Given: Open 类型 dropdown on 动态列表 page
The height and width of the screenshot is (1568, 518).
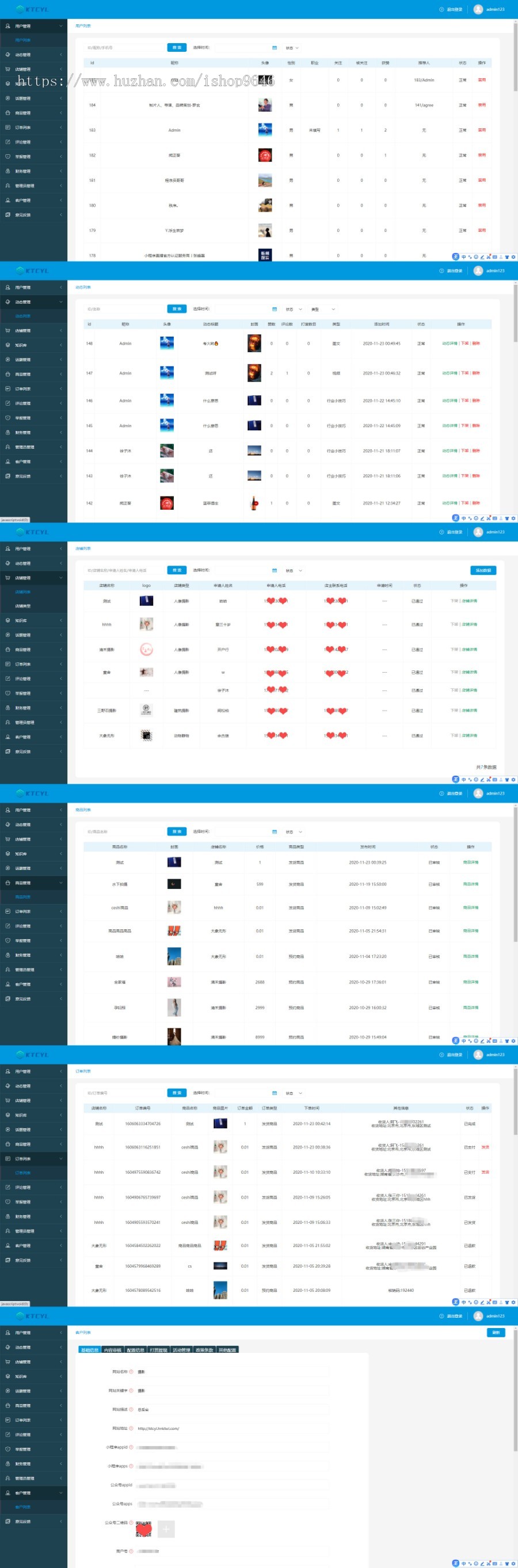Looking at the screenshot, I should [323, 309].
